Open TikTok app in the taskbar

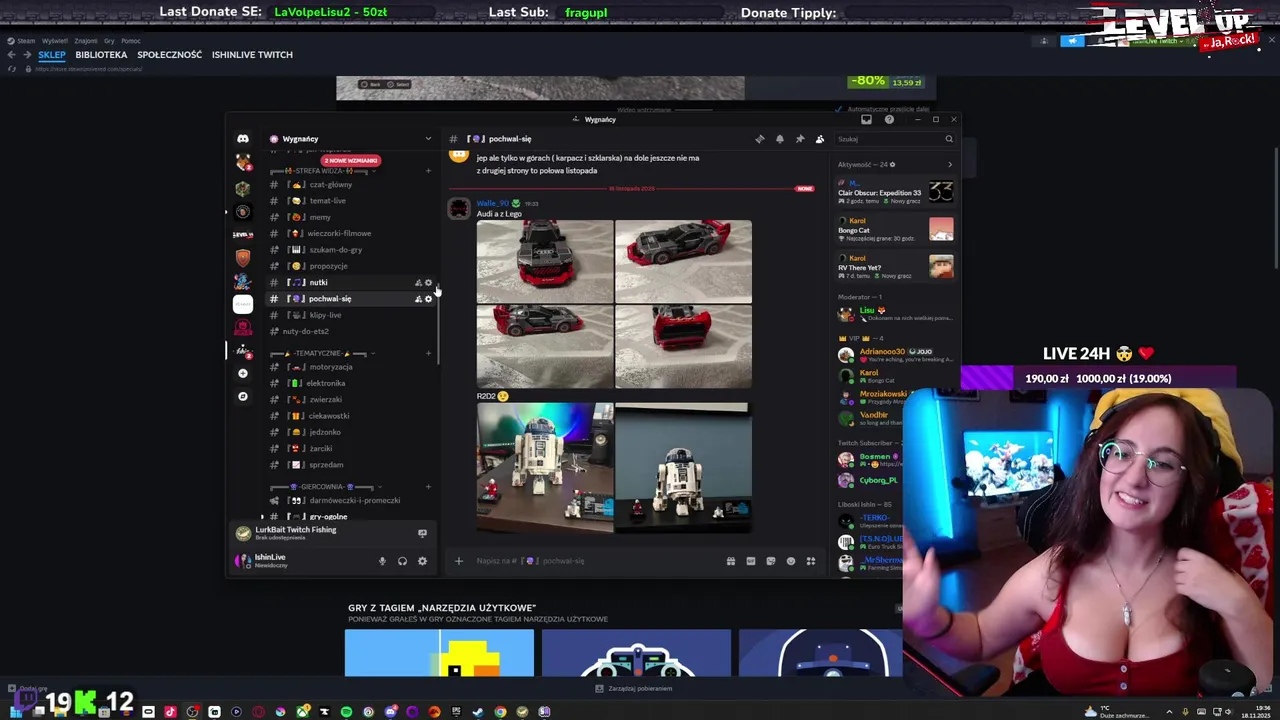tap(170, 712)
